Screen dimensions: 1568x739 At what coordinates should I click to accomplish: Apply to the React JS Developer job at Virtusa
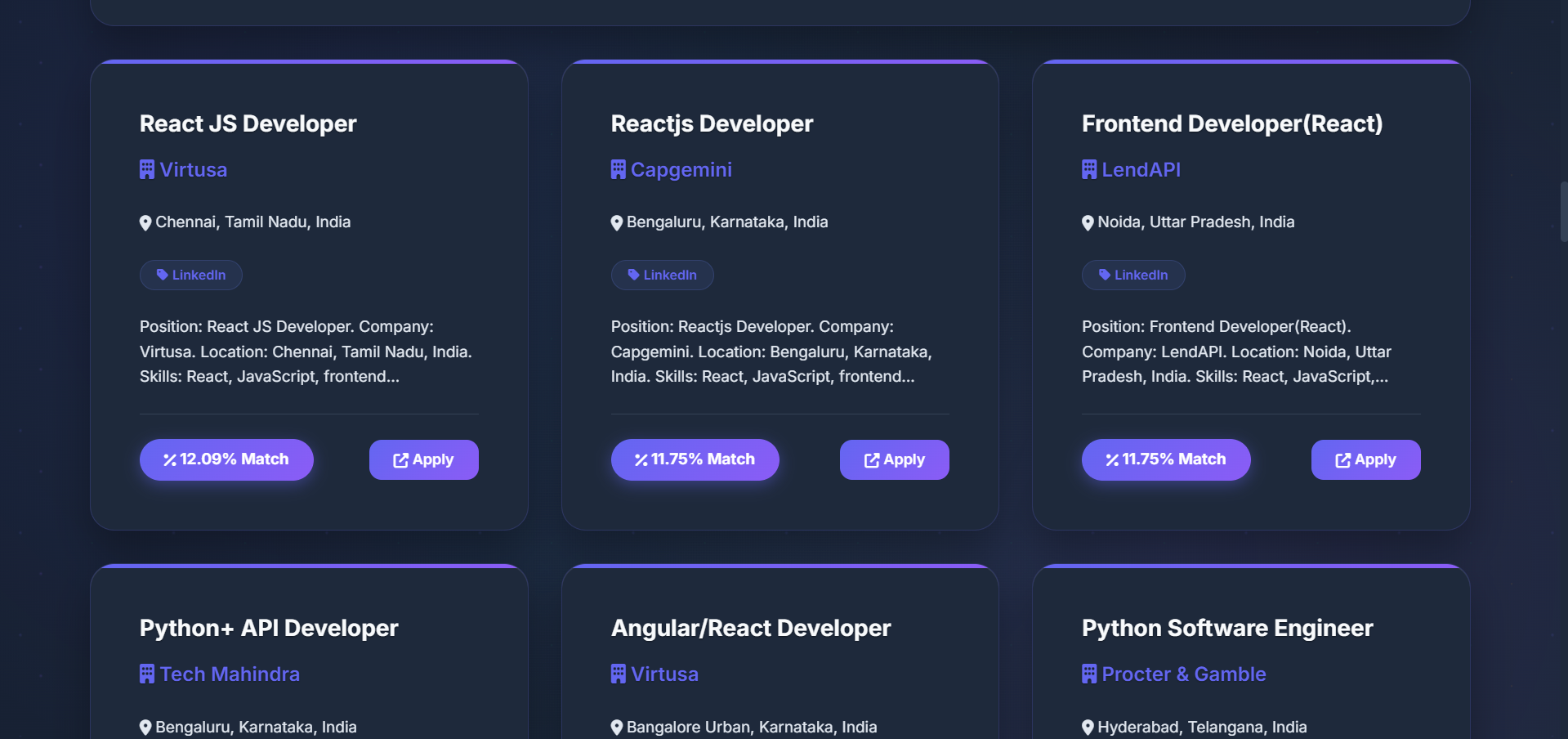coord(424,459)
